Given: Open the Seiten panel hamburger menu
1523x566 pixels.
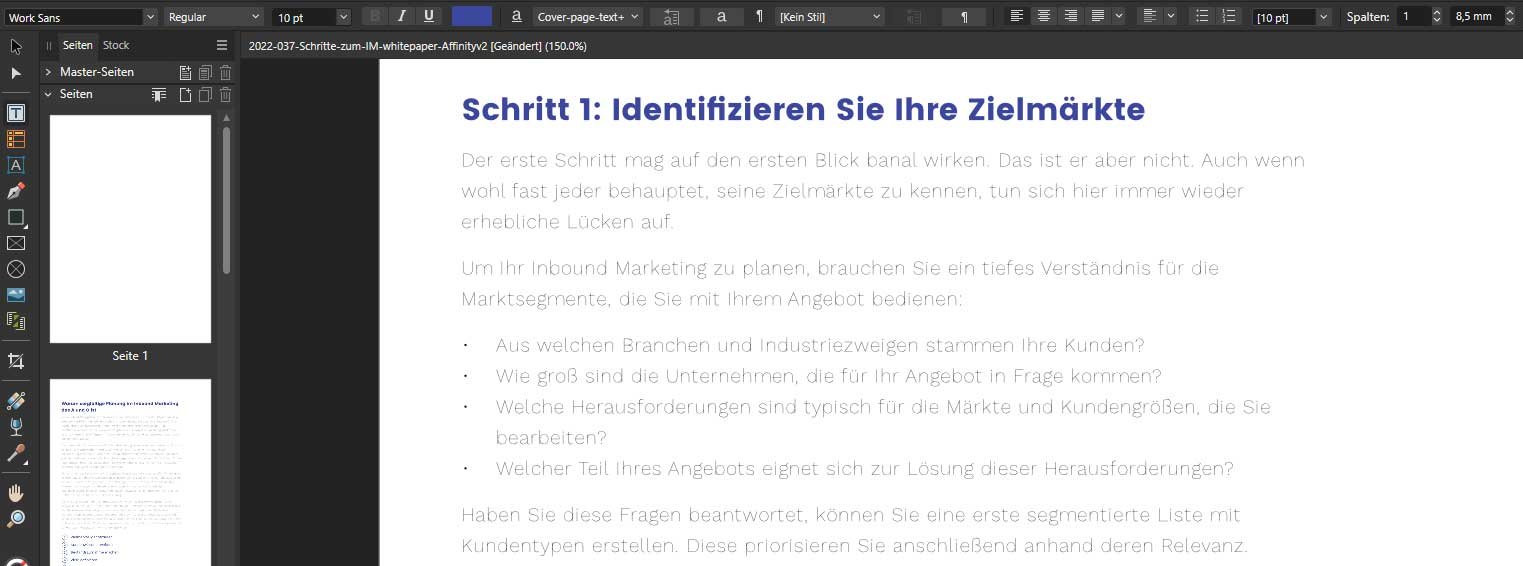Looking at the screenshot, I should point(222,45).
